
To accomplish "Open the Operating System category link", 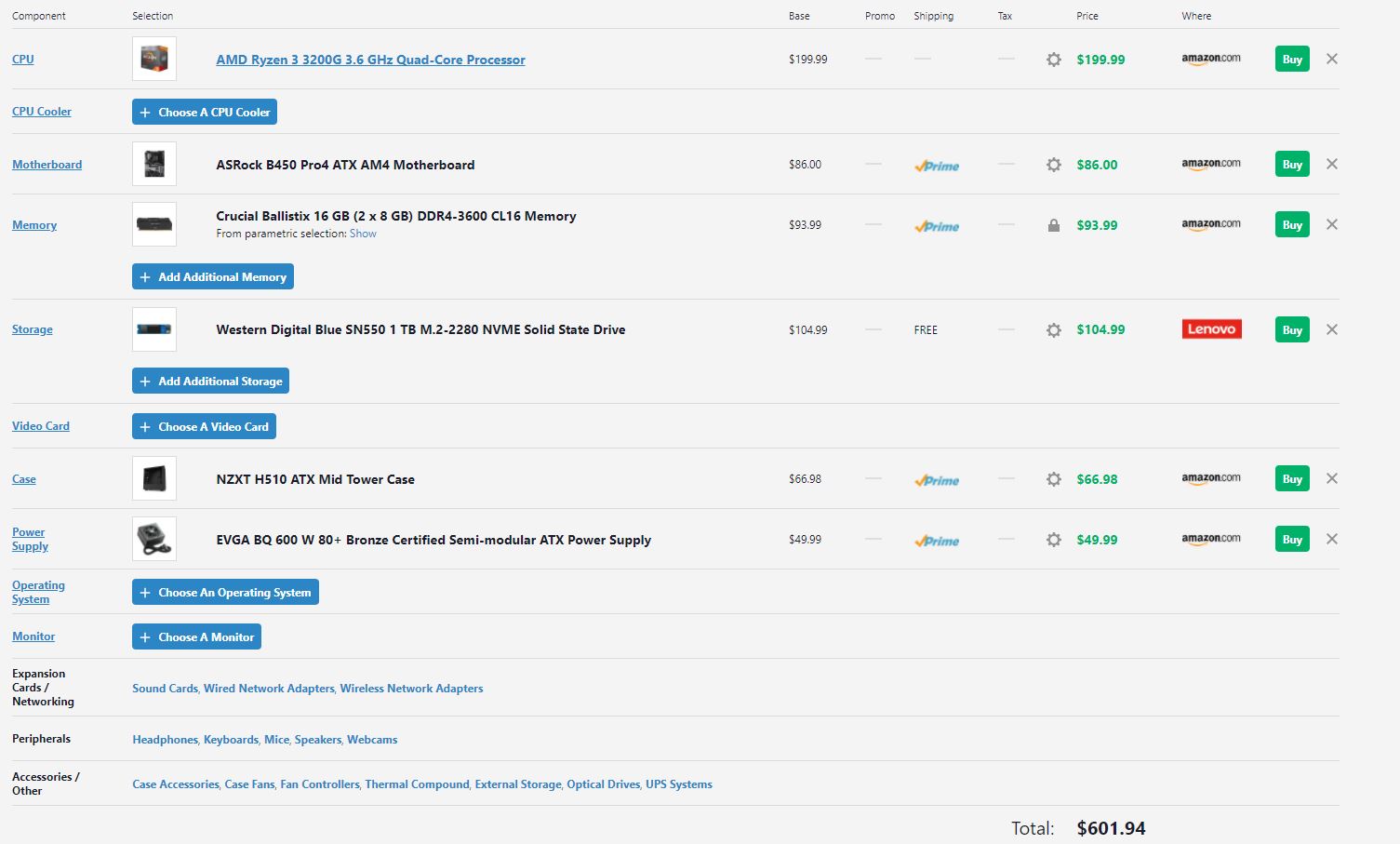I will 38,592.
